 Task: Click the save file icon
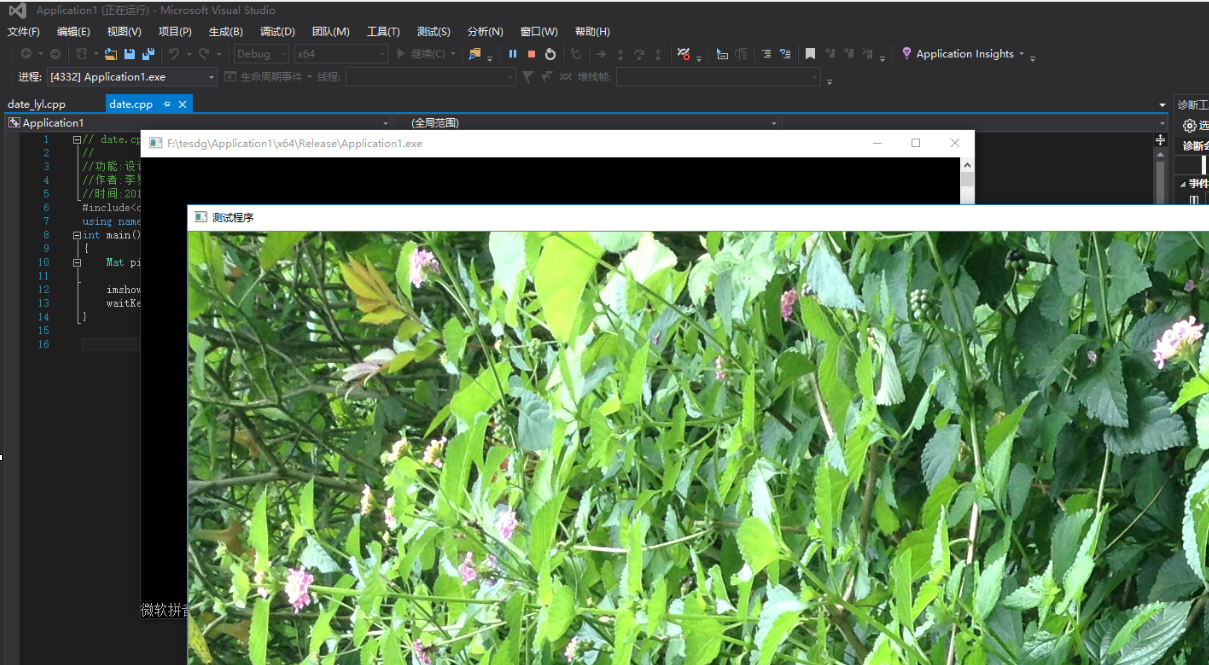pos(129,54)
